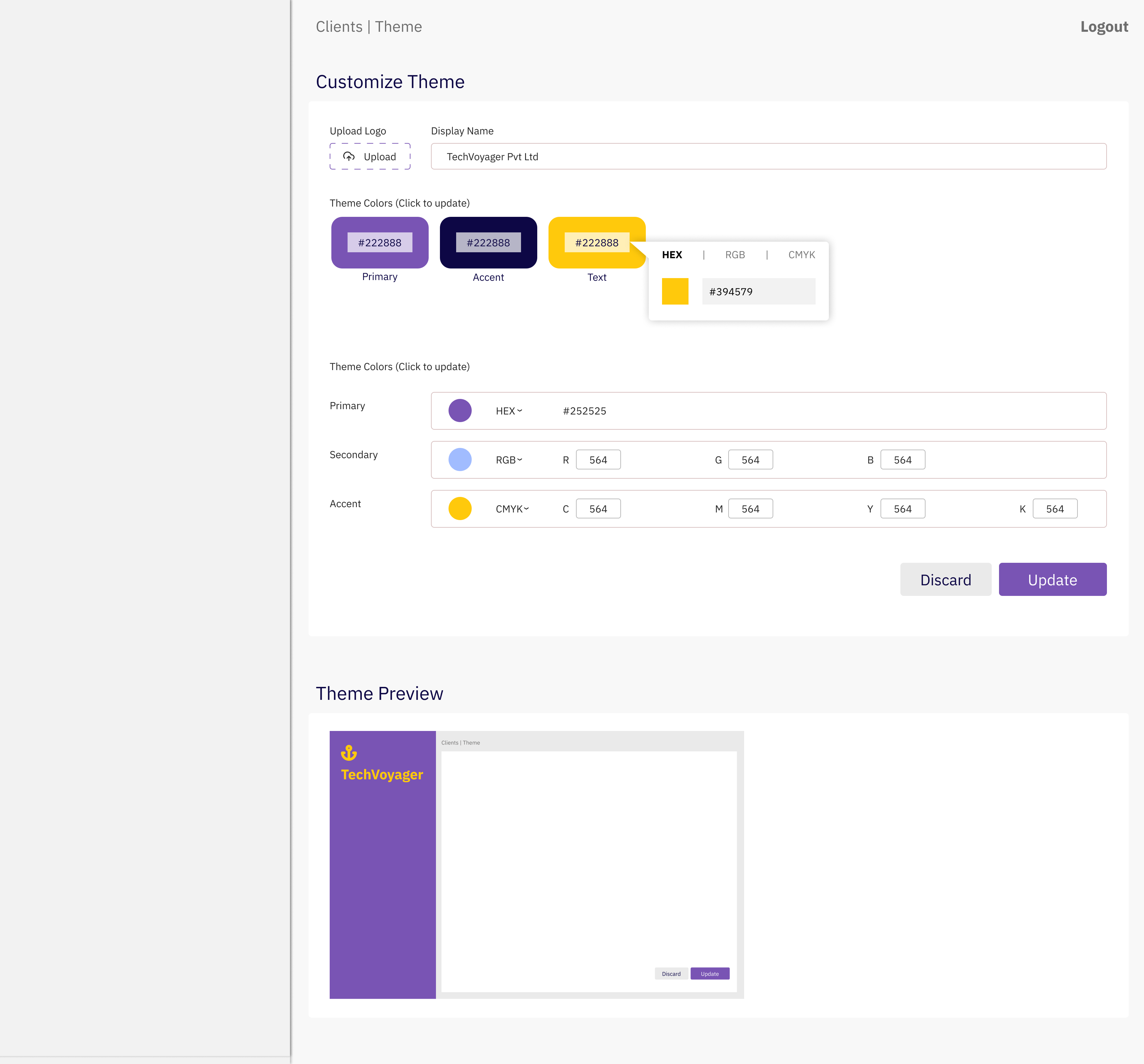This screenshot has height=1064, width=1144.
Task: Click the hex value field showing #394579
Action: 758,291
